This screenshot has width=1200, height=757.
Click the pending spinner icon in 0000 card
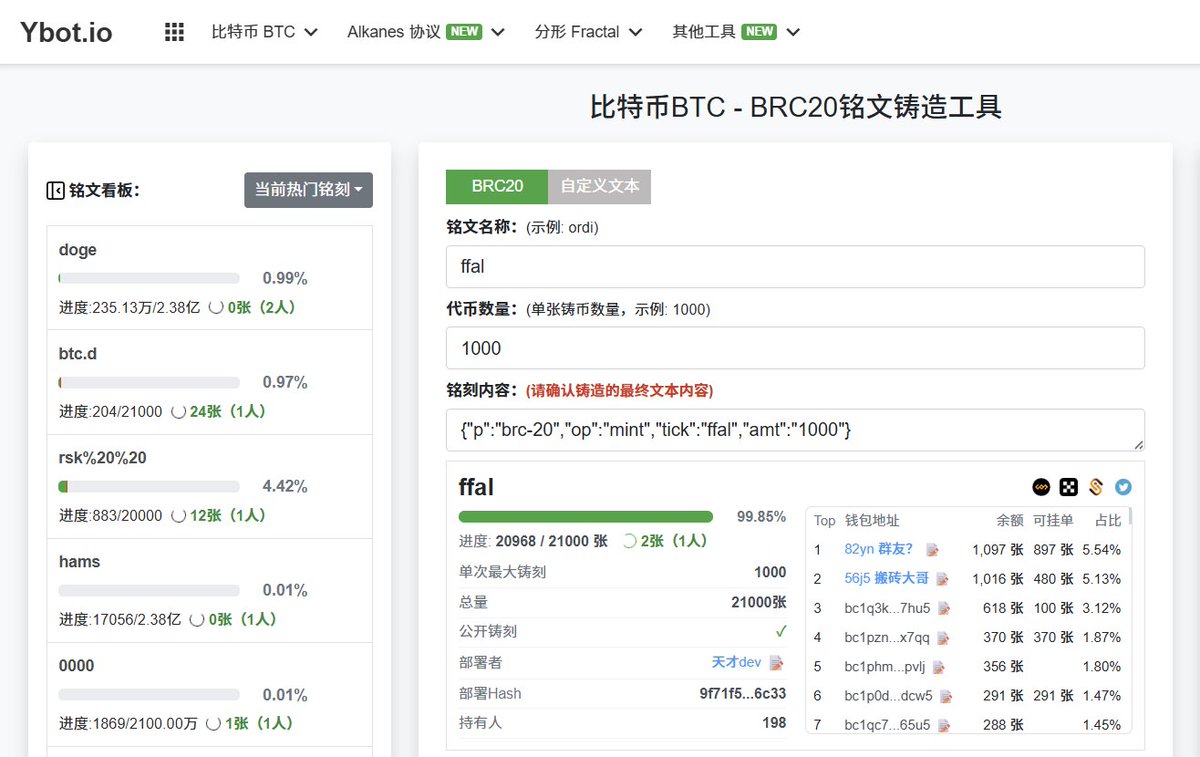[x=213, y=723]
